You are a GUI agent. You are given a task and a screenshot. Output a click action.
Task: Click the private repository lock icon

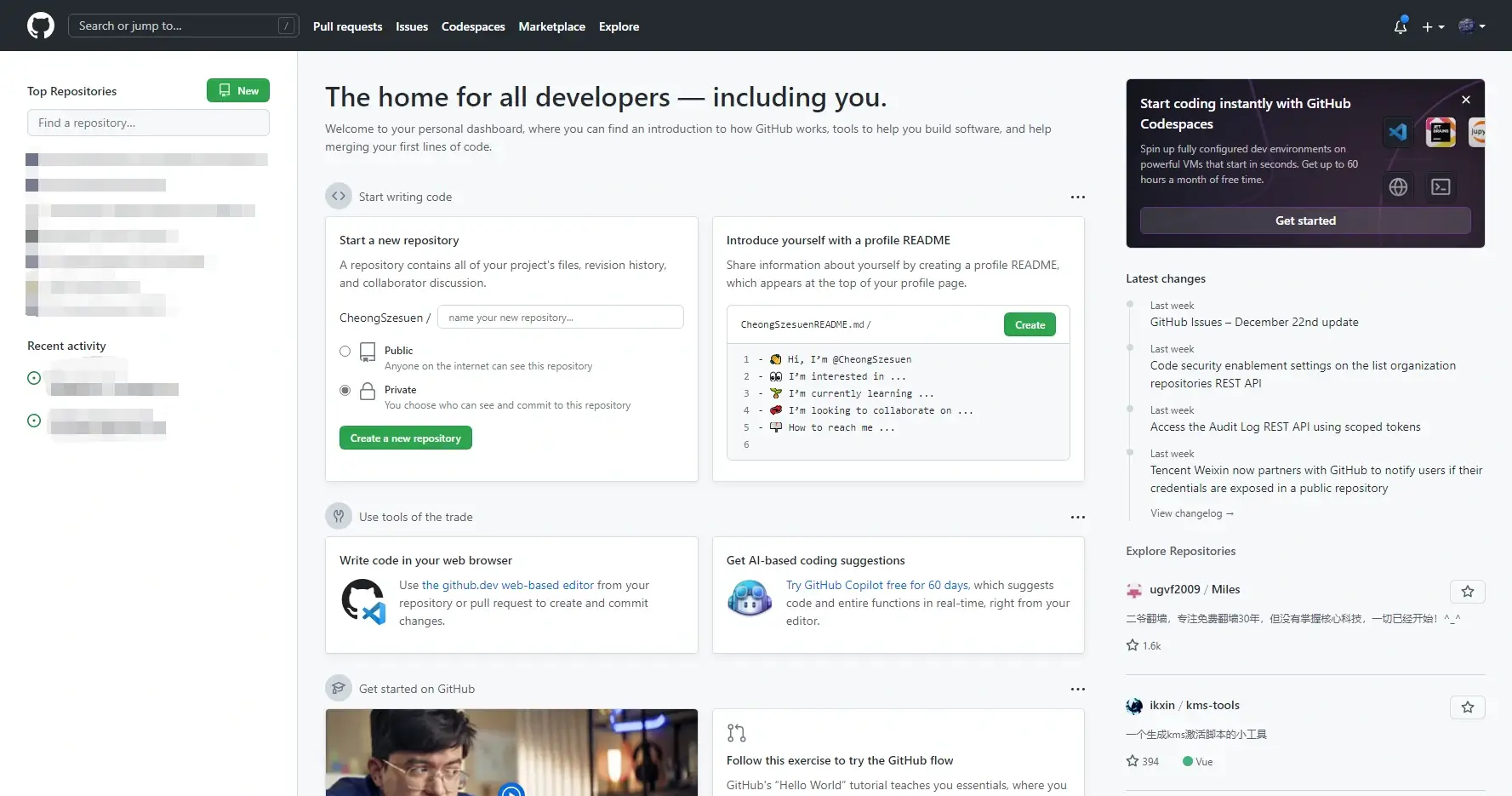coord(368,391)
